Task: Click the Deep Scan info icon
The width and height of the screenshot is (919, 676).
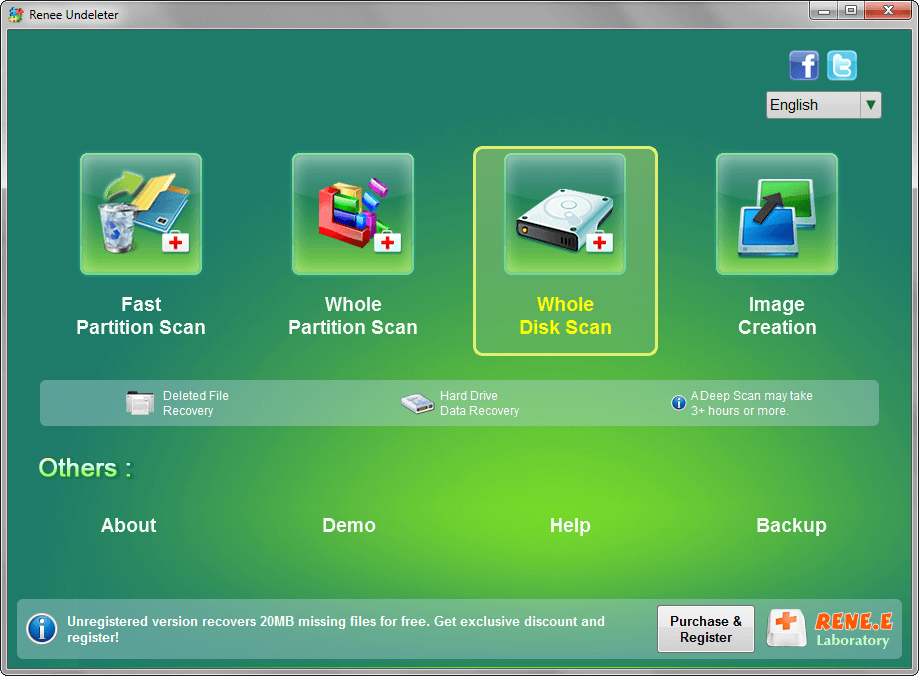Action: (x=679, y=403)
